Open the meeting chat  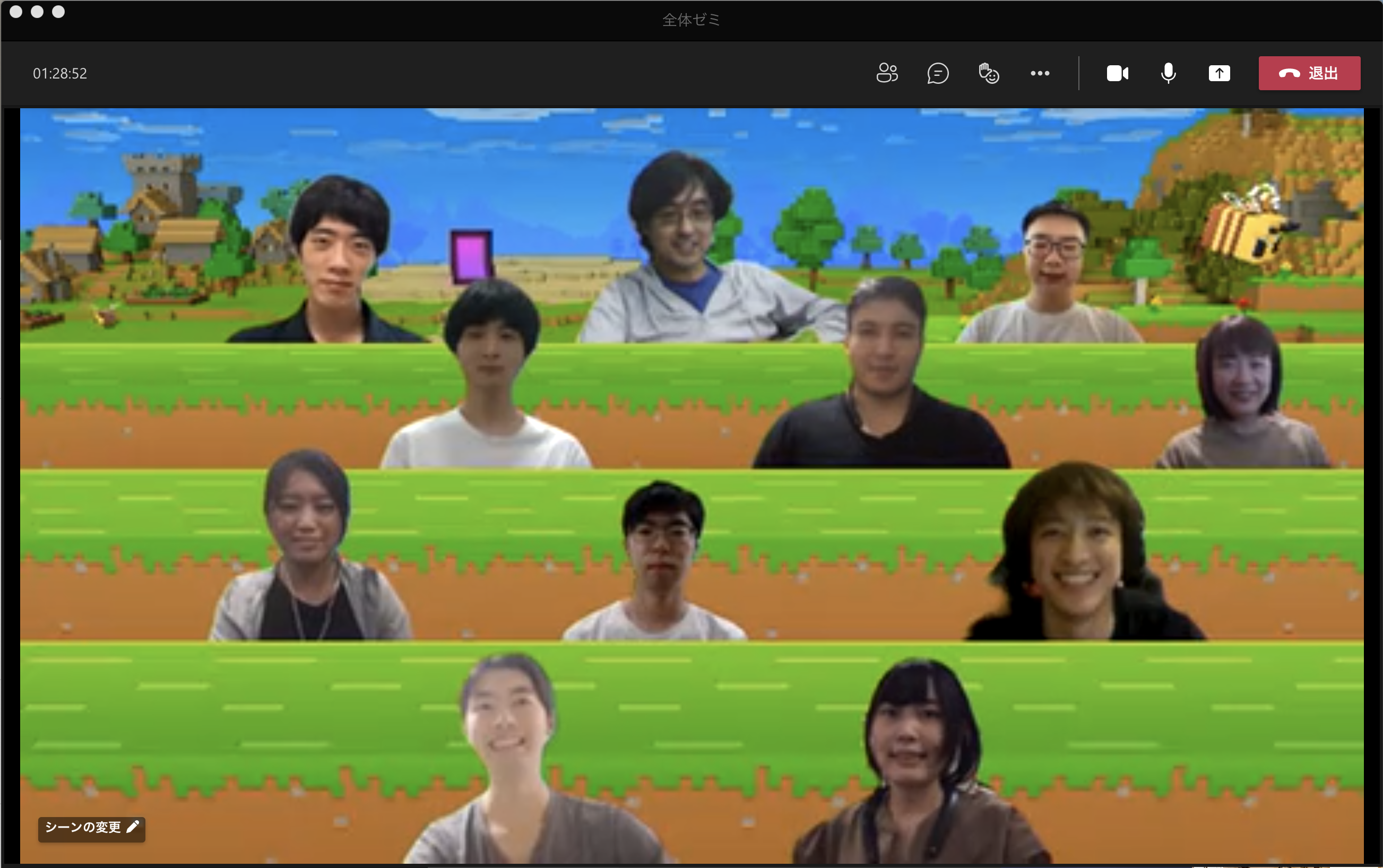(x=938, y=73)
